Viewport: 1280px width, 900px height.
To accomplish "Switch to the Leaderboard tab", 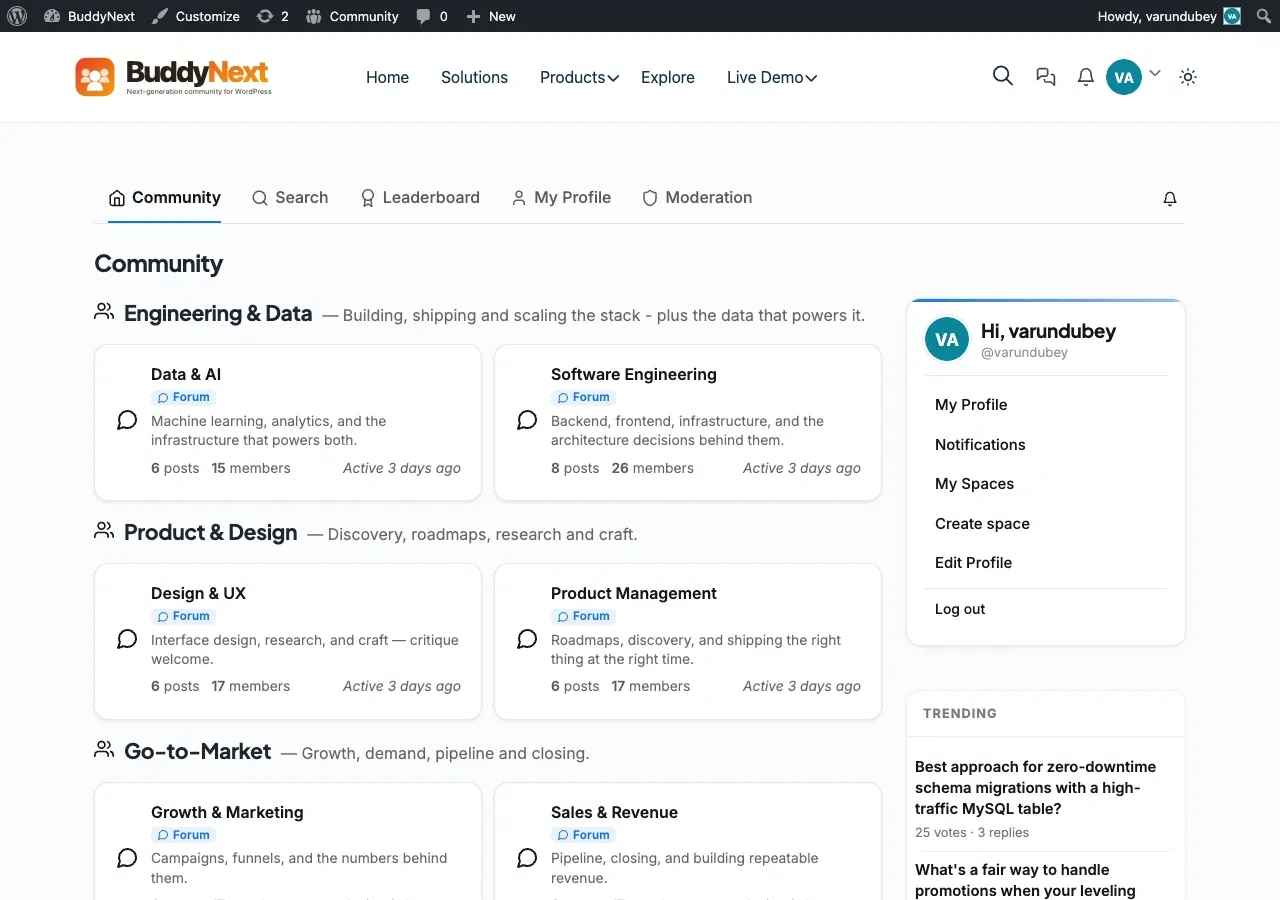I will 420,197.
